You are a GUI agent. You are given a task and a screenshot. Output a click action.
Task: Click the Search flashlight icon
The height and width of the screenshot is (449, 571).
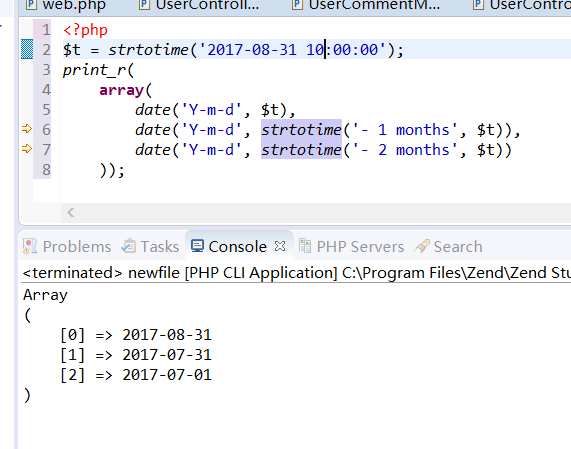pyautogui.click(x=422, y=246)
